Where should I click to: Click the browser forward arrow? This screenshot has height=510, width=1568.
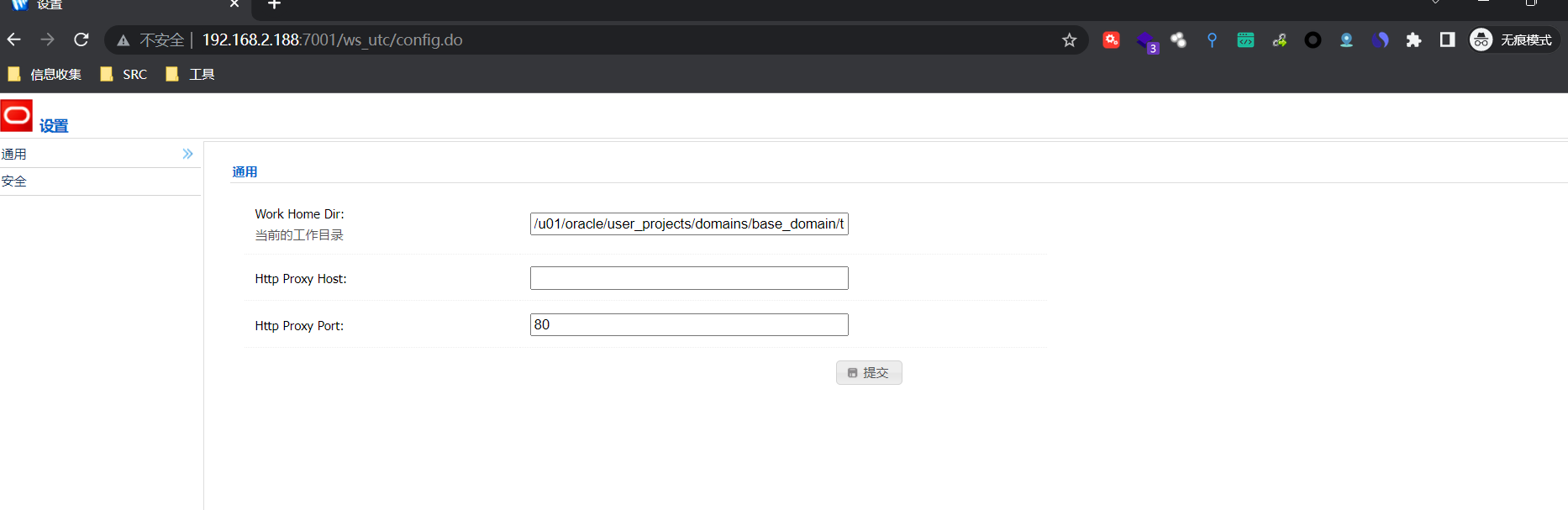(x=47, y=39)
